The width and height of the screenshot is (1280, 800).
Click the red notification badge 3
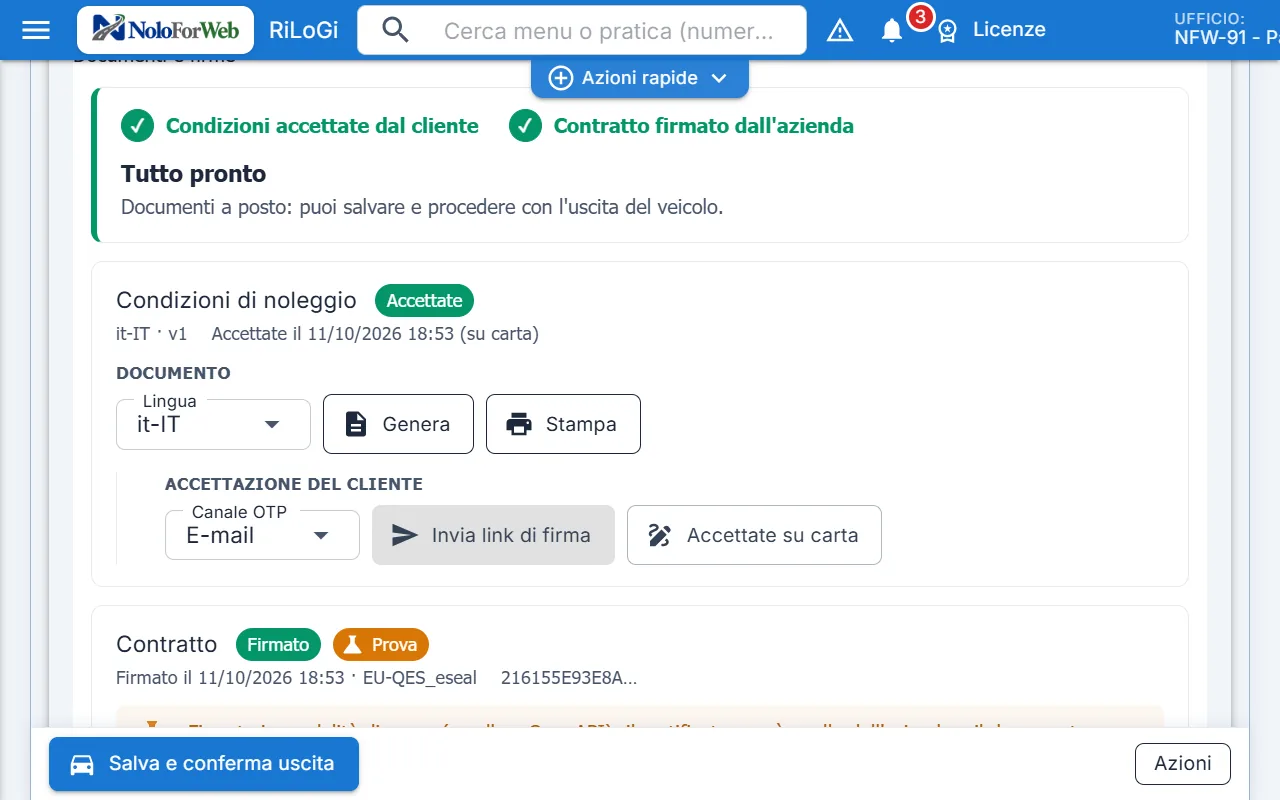click(920, 17)
